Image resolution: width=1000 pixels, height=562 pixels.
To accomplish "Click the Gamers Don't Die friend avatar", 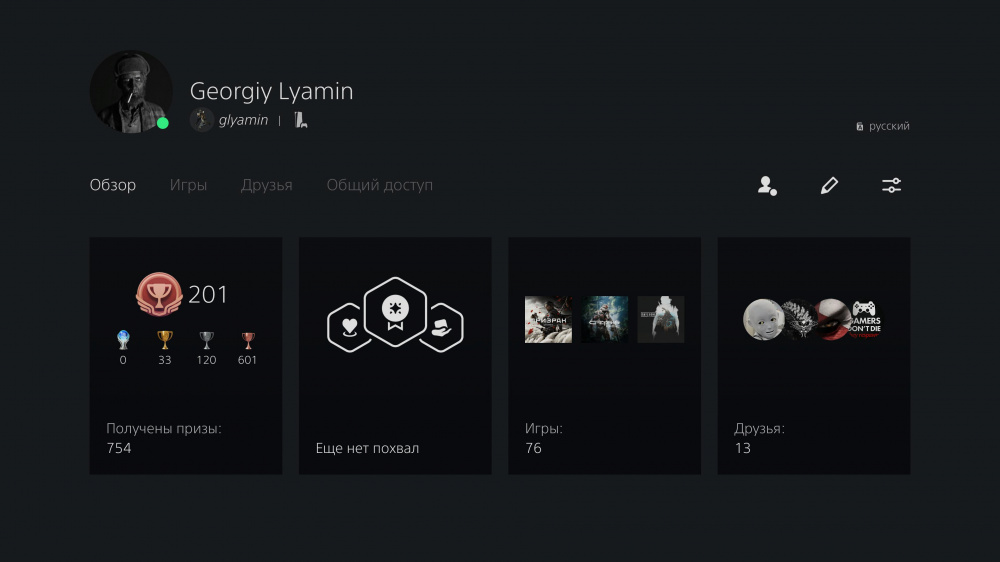I will coord(865,320).
